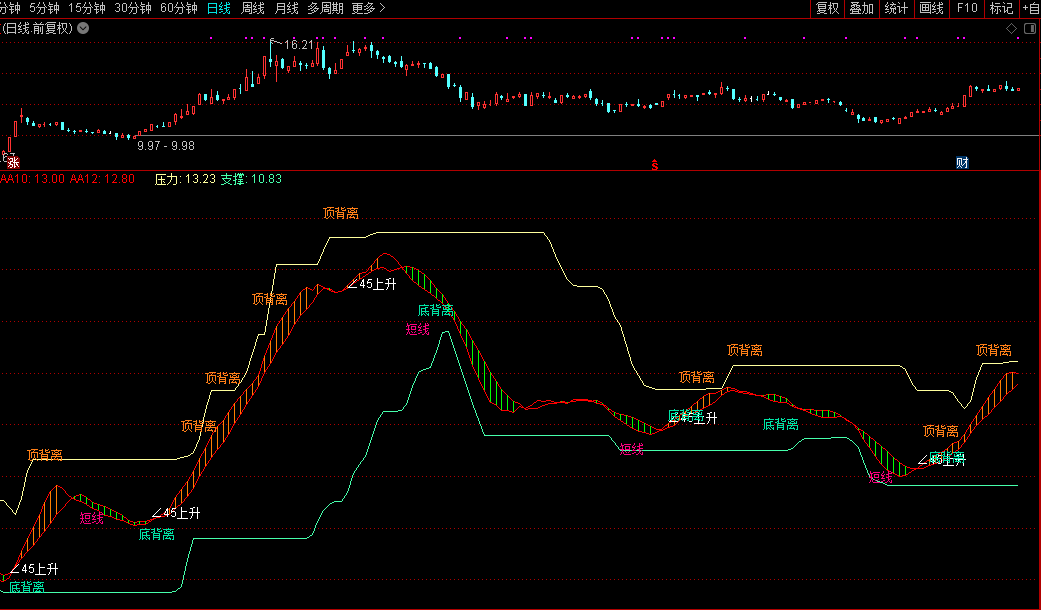The height and width of the screenshot is (610, 1041).
Task: Open the F10 company info
Action: point(967,9)
